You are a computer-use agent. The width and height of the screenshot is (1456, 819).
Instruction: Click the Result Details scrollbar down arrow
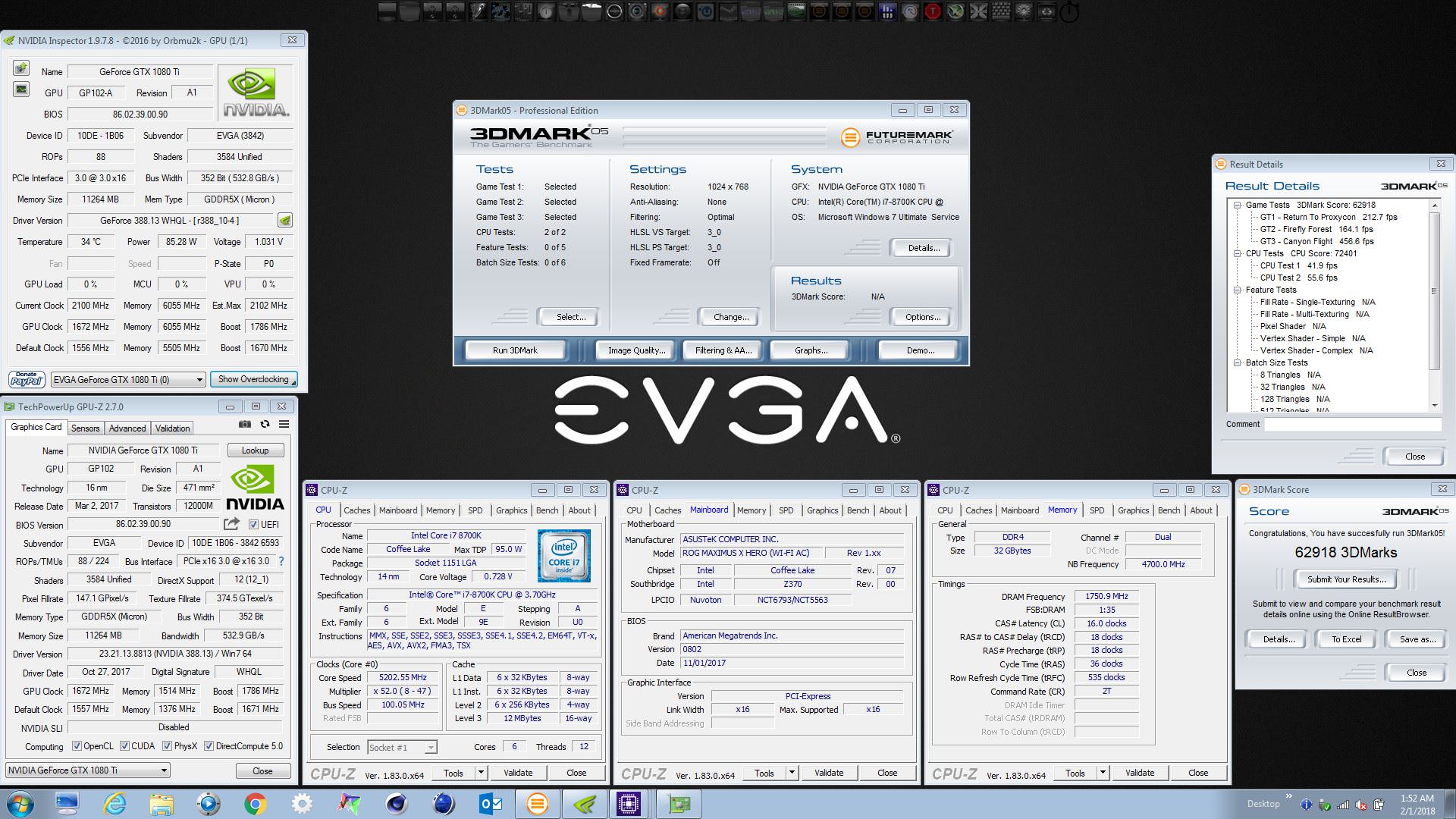(x=1434, y=406)
